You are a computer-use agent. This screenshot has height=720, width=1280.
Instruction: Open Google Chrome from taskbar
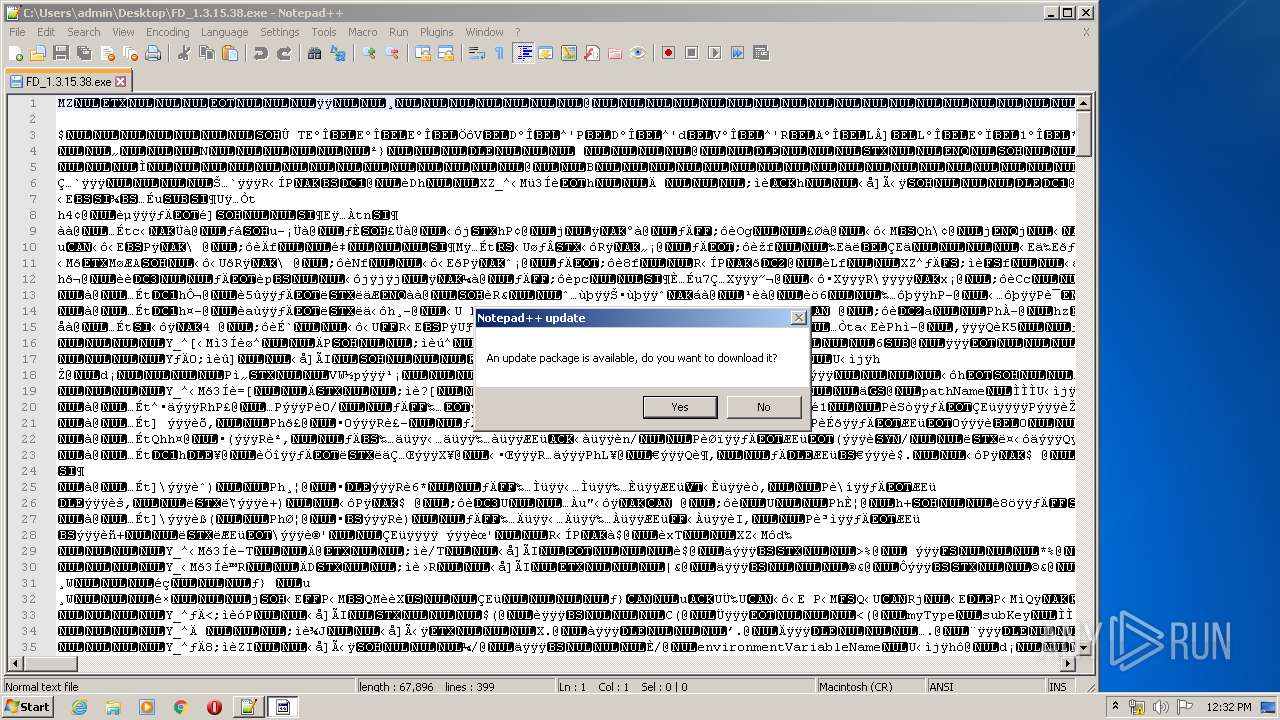pyautogui.click(x=180, y=707)
